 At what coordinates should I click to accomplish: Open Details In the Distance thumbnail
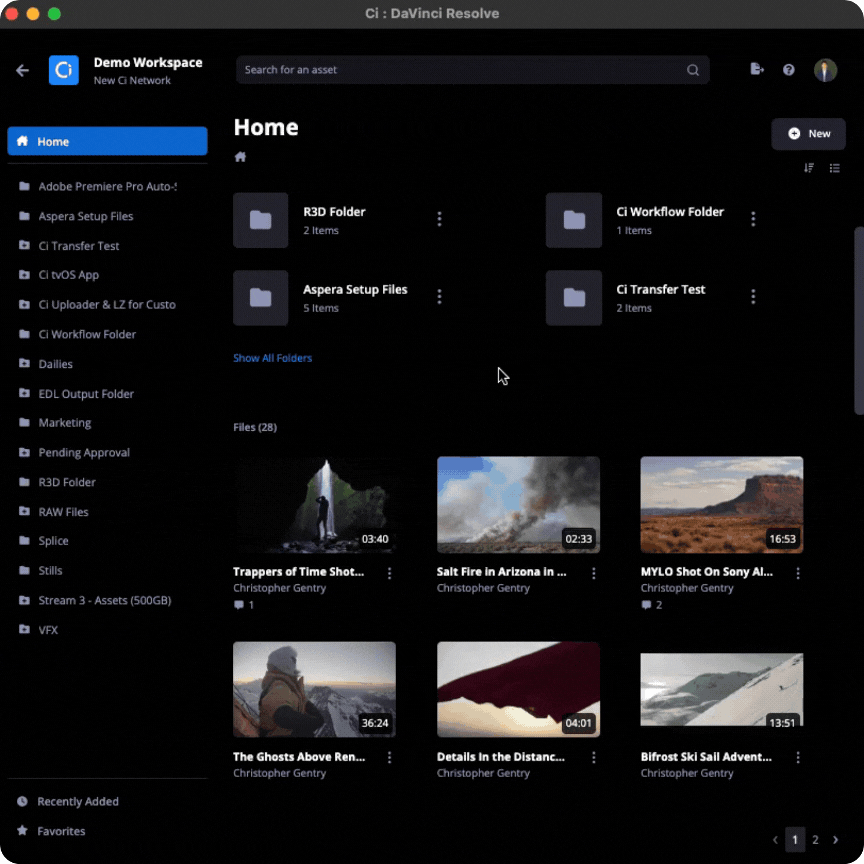(x=518, y=689)
